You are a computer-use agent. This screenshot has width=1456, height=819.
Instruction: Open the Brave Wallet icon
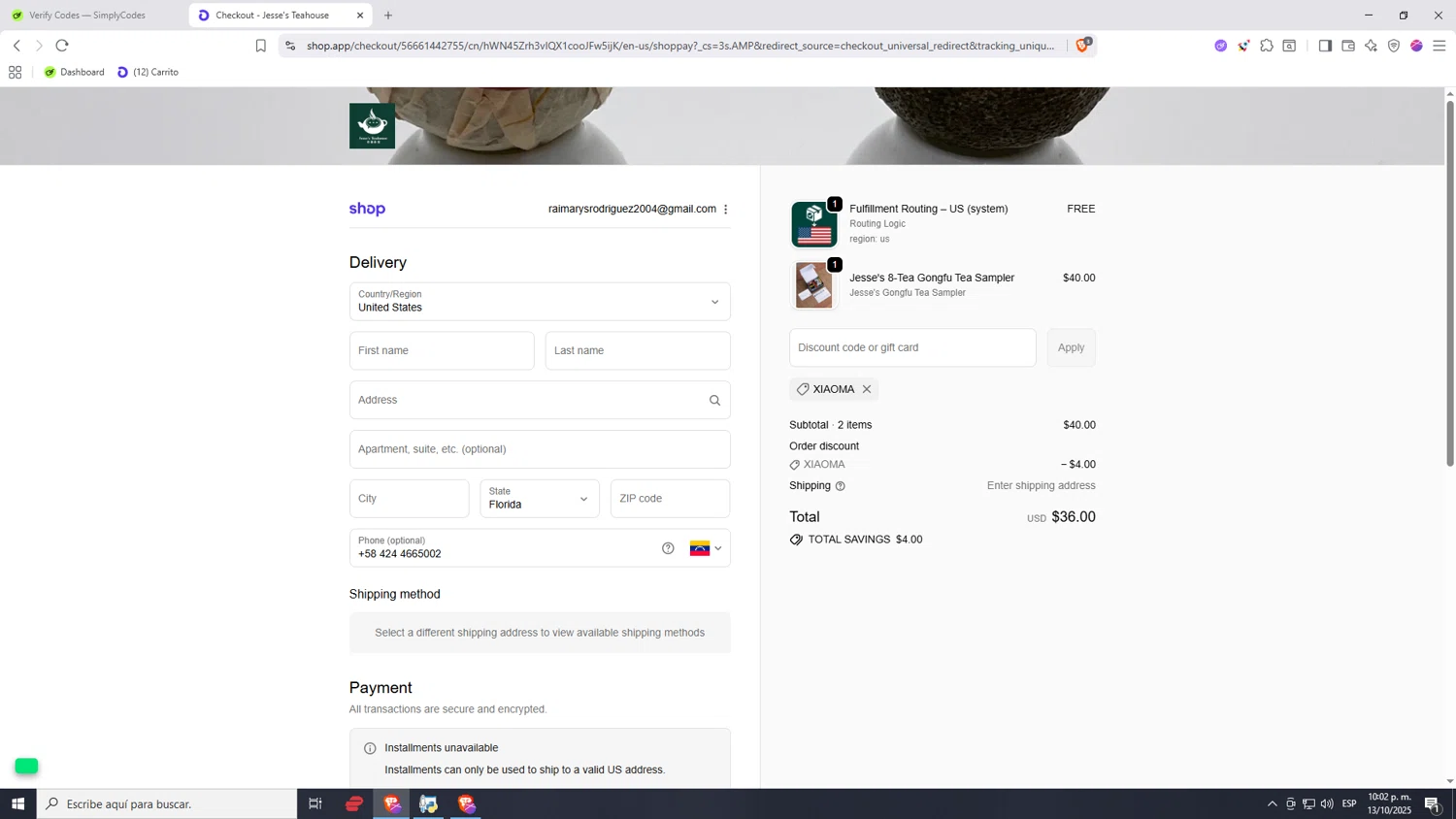(1348, 46)
